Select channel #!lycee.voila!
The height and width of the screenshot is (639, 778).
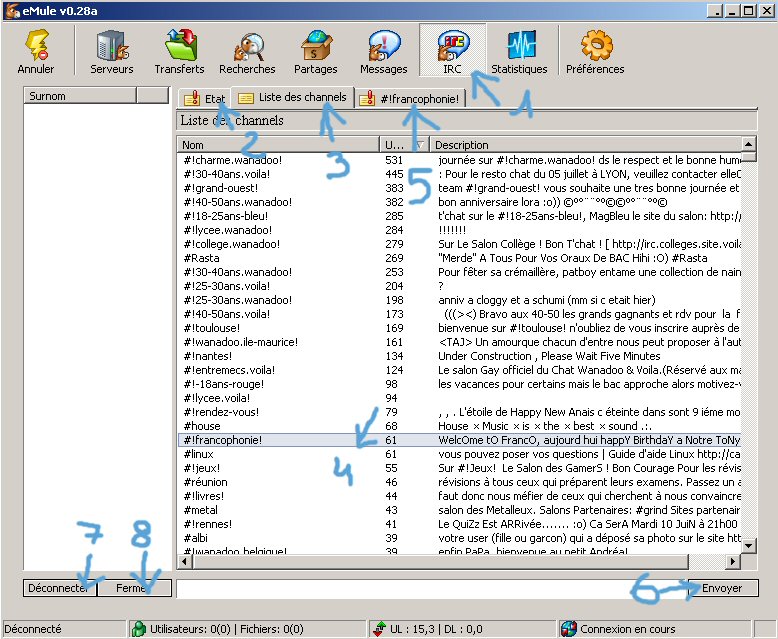coord(459,398)
